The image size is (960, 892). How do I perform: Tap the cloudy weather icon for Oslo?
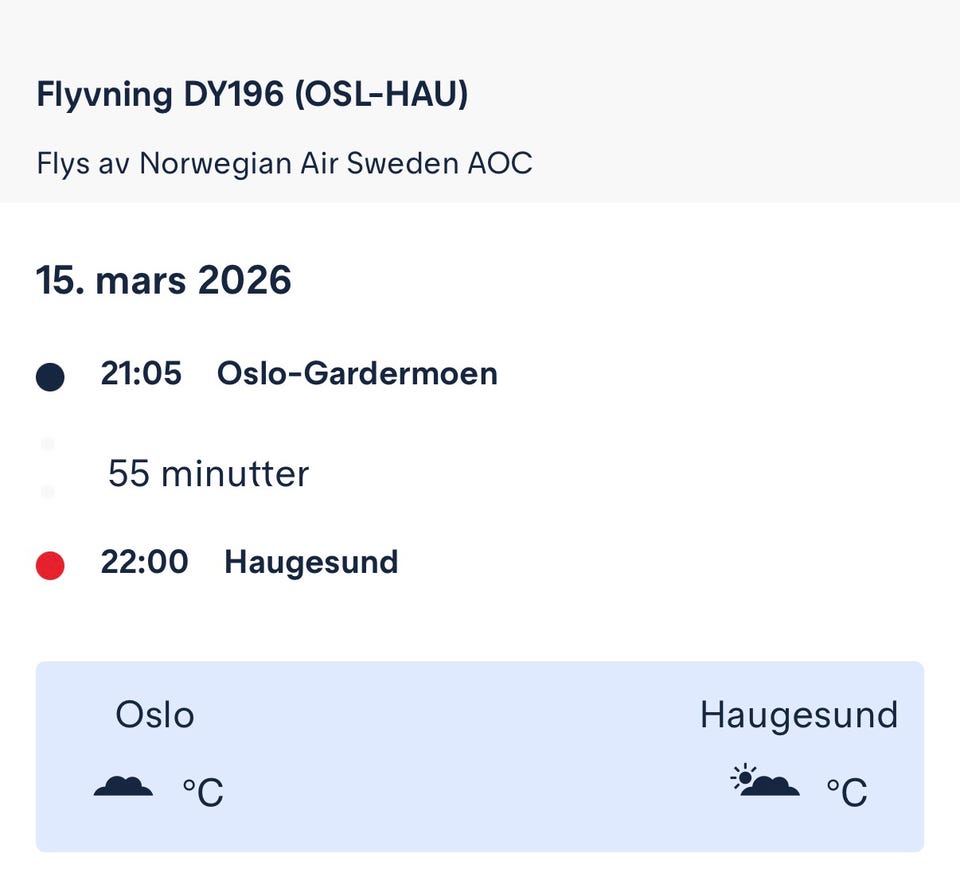tap(123, 787)
